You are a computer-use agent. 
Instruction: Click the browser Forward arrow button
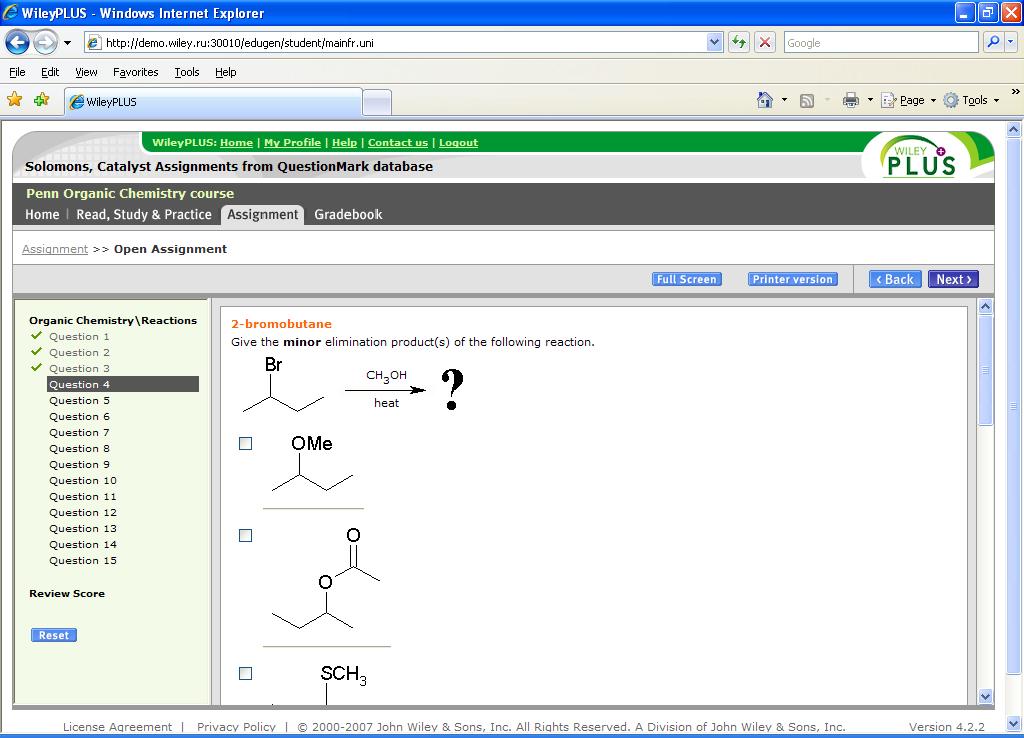45,43
